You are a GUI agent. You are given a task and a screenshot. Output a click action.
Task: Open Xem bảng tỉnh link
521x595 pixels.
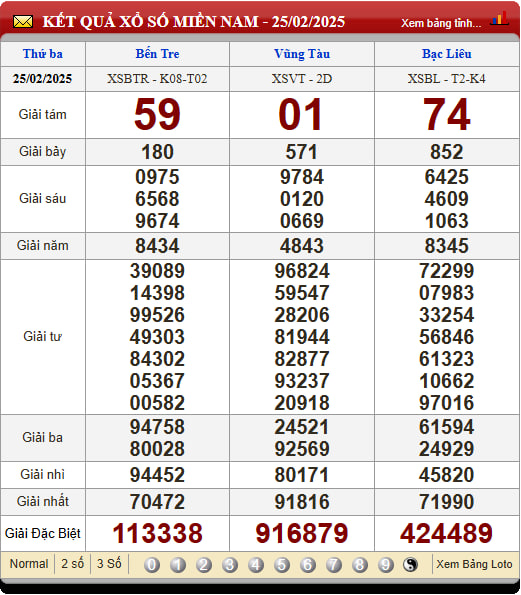coord(441,23)
